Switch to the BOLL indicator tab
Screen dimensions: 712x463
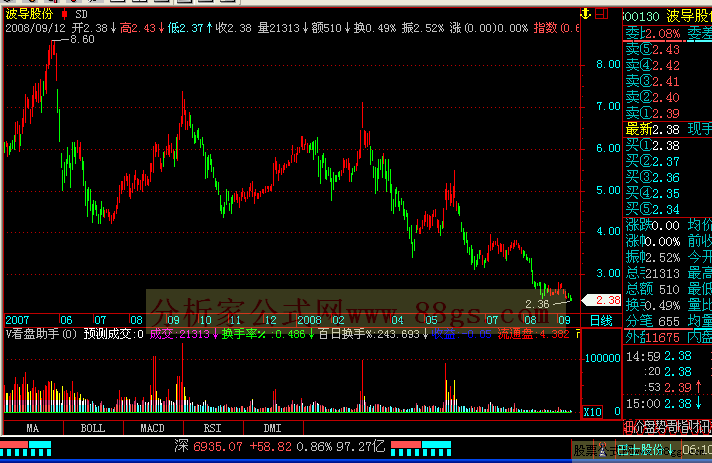tap(93, 428)
